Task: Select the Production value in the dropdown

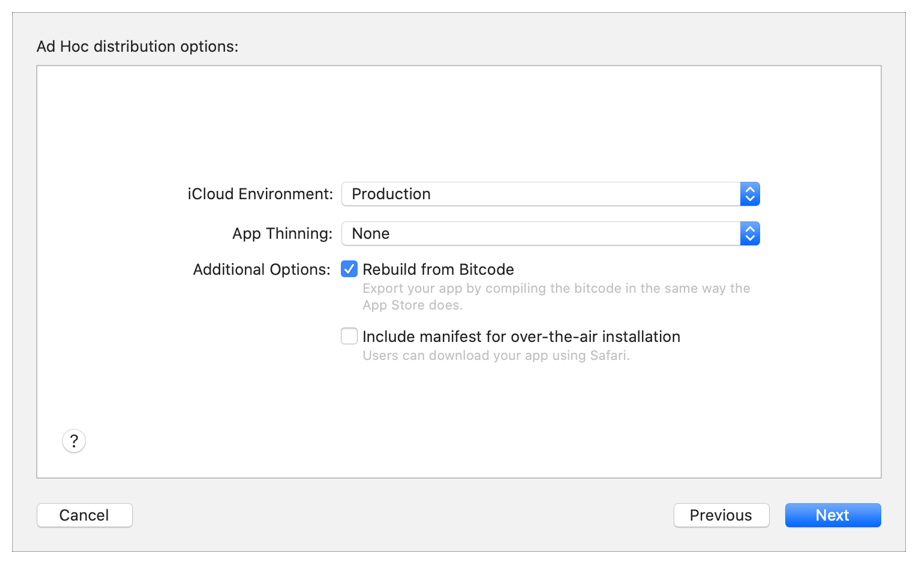Action: [391, 194]
